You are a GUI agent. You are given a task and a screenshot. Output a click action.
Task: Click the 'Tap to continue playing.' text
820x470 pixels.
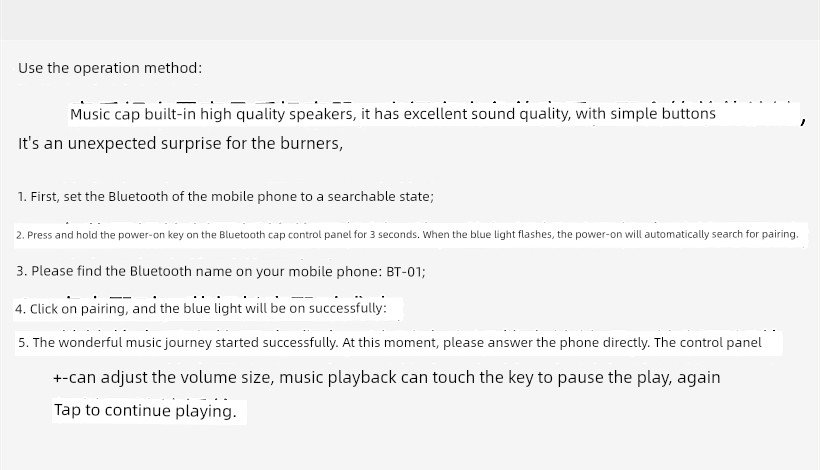pyautogui.click(x=145, y=410)
